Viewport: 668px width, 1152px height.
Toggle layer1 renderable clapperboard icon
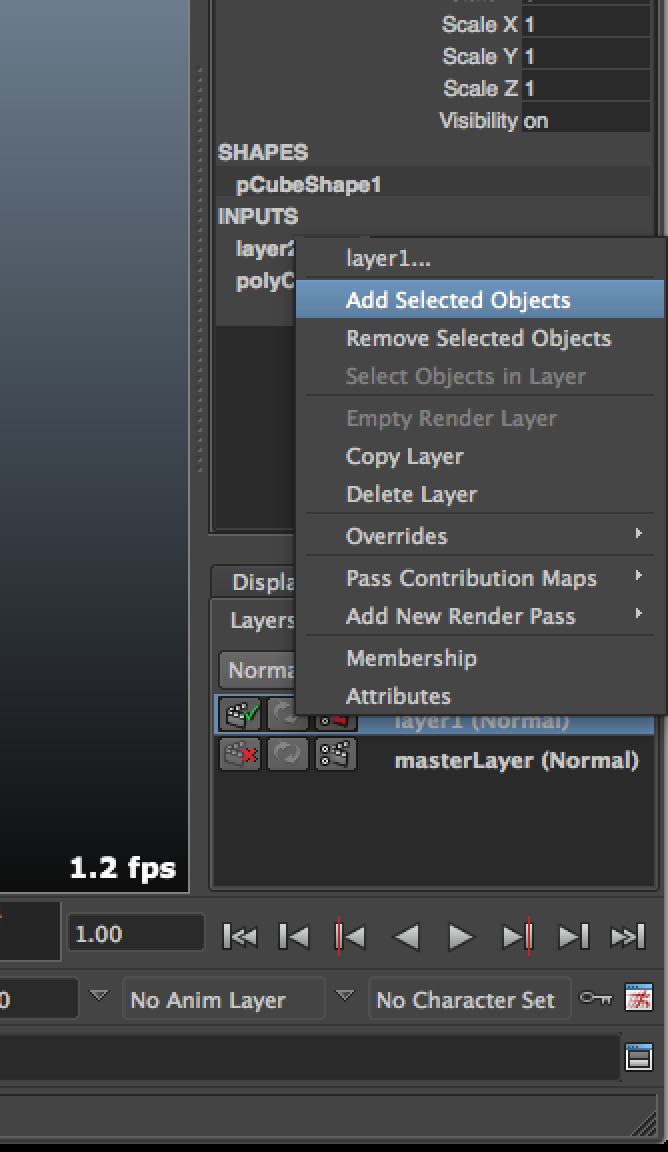[x=240, y=715]
